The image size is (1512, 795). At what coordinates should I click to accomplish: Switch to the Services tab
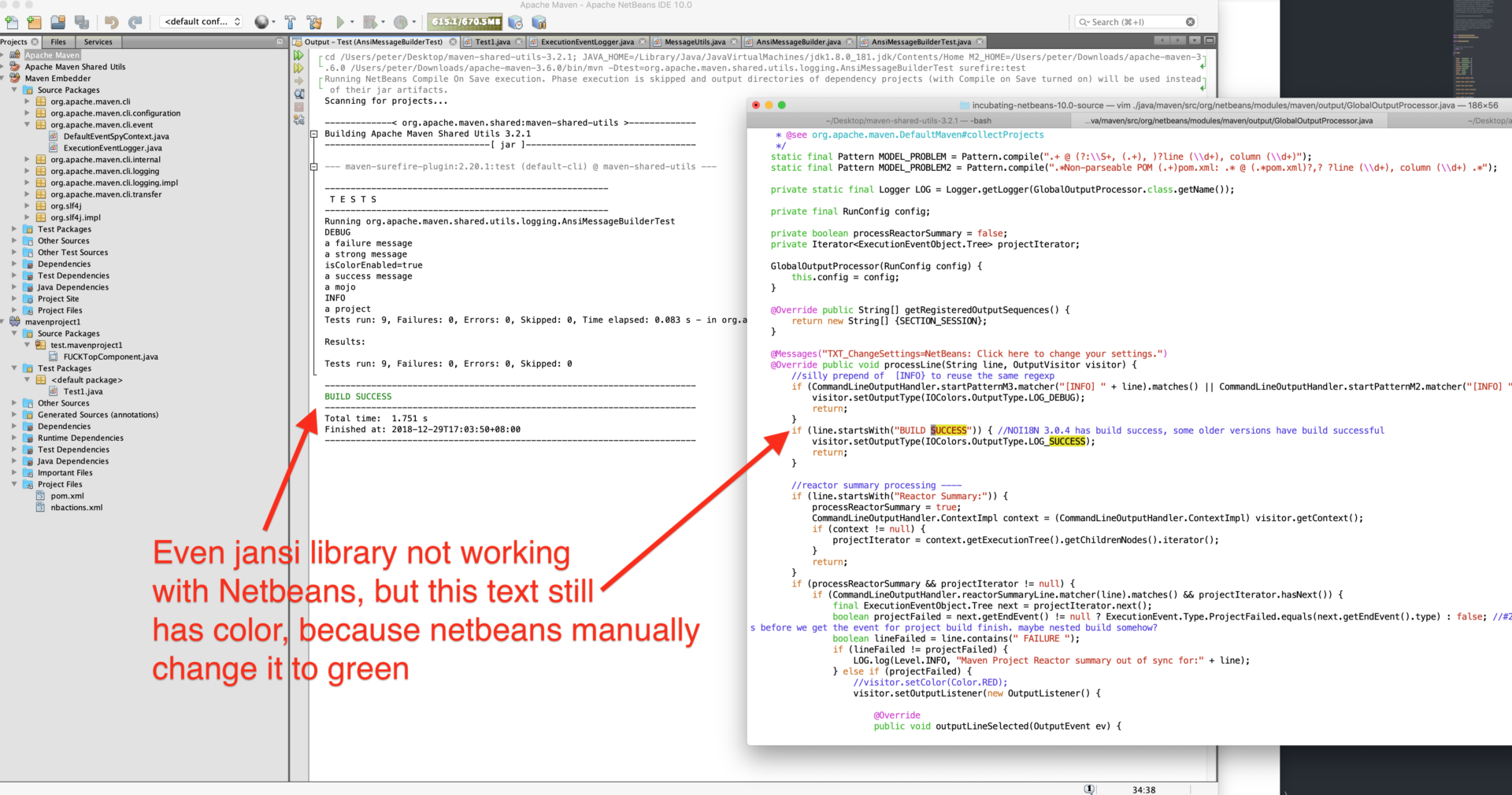click(x=98, y=42)
